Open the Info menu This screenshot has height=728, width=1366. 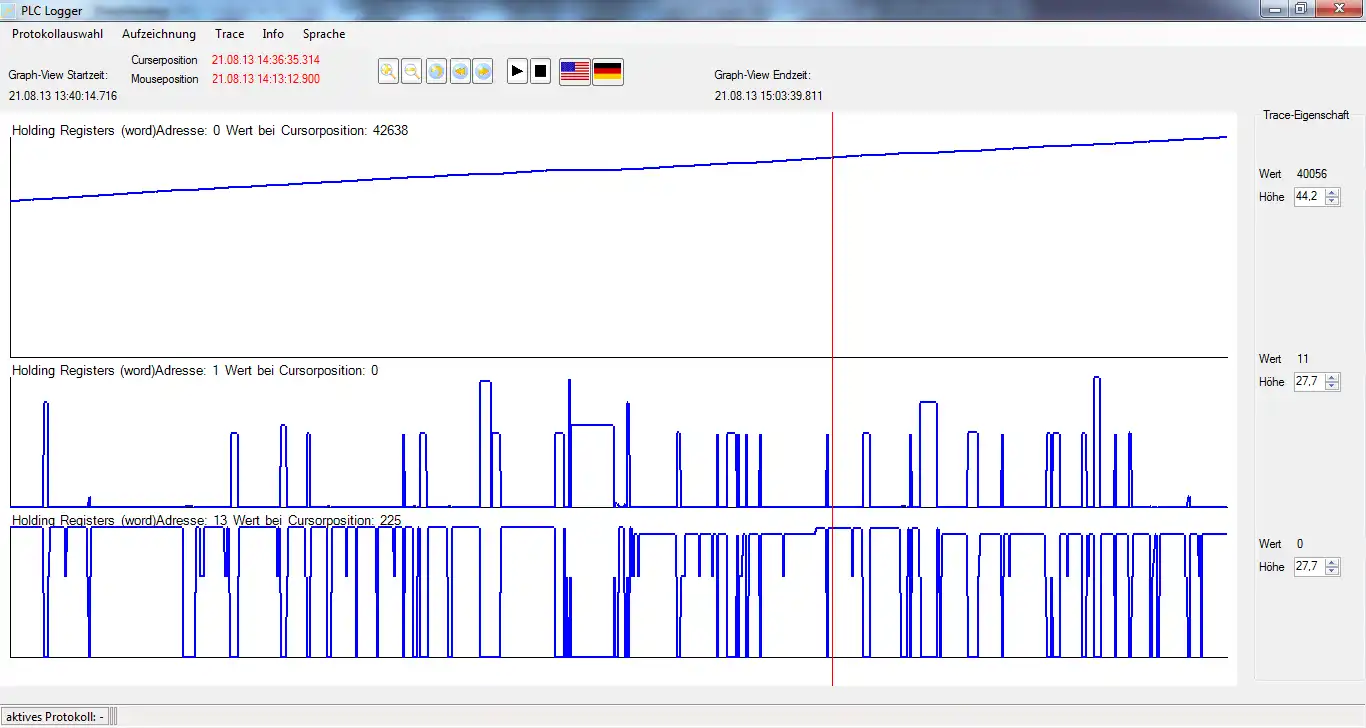pos(273,34)
